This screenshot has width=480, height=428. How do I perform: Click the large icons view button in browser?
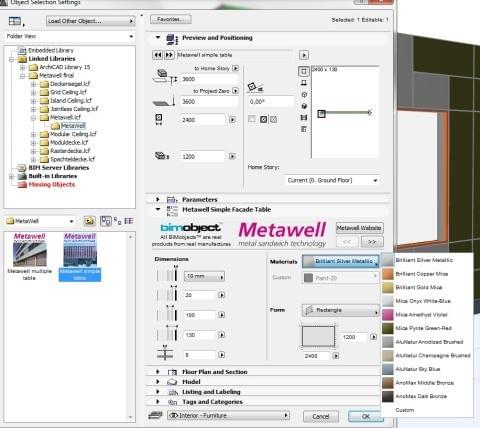106,221
